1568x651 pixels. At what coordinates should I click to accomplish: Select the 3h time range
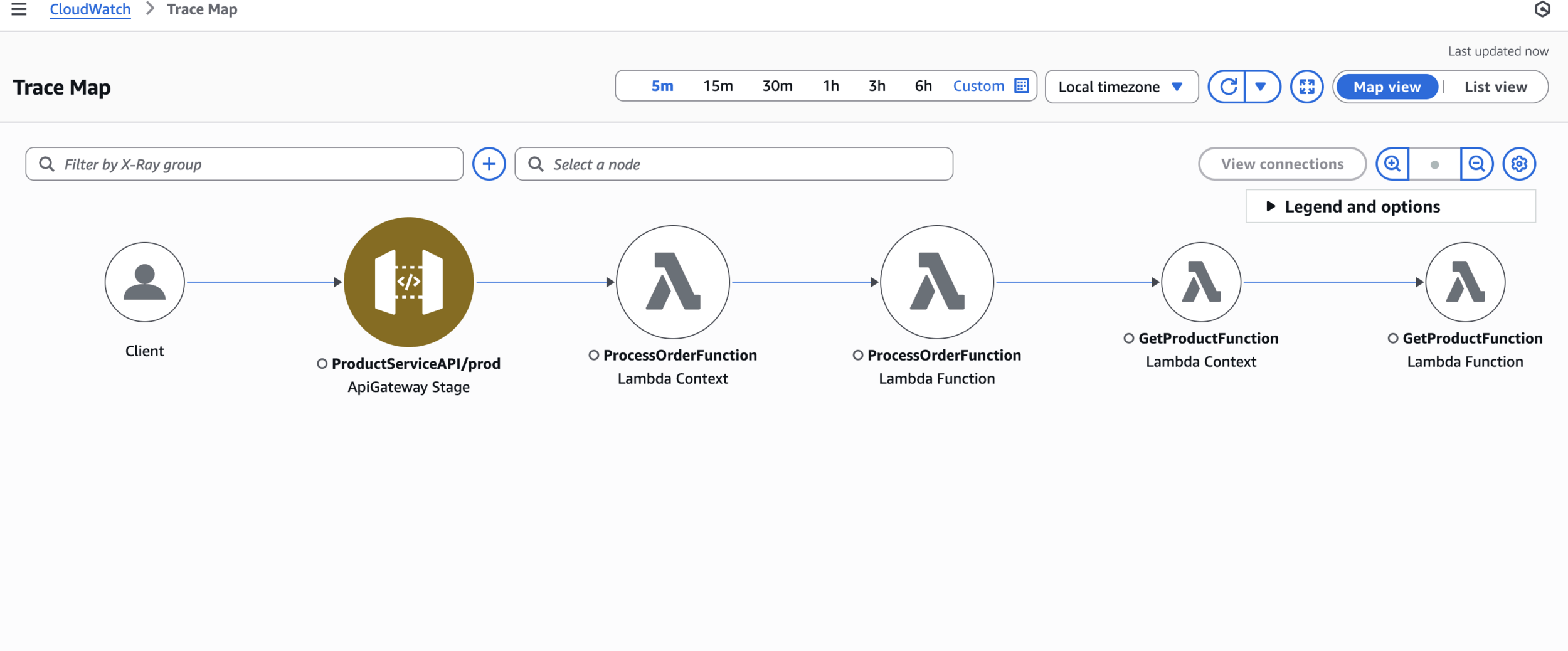pyautogui.click(x=877, y=86)
